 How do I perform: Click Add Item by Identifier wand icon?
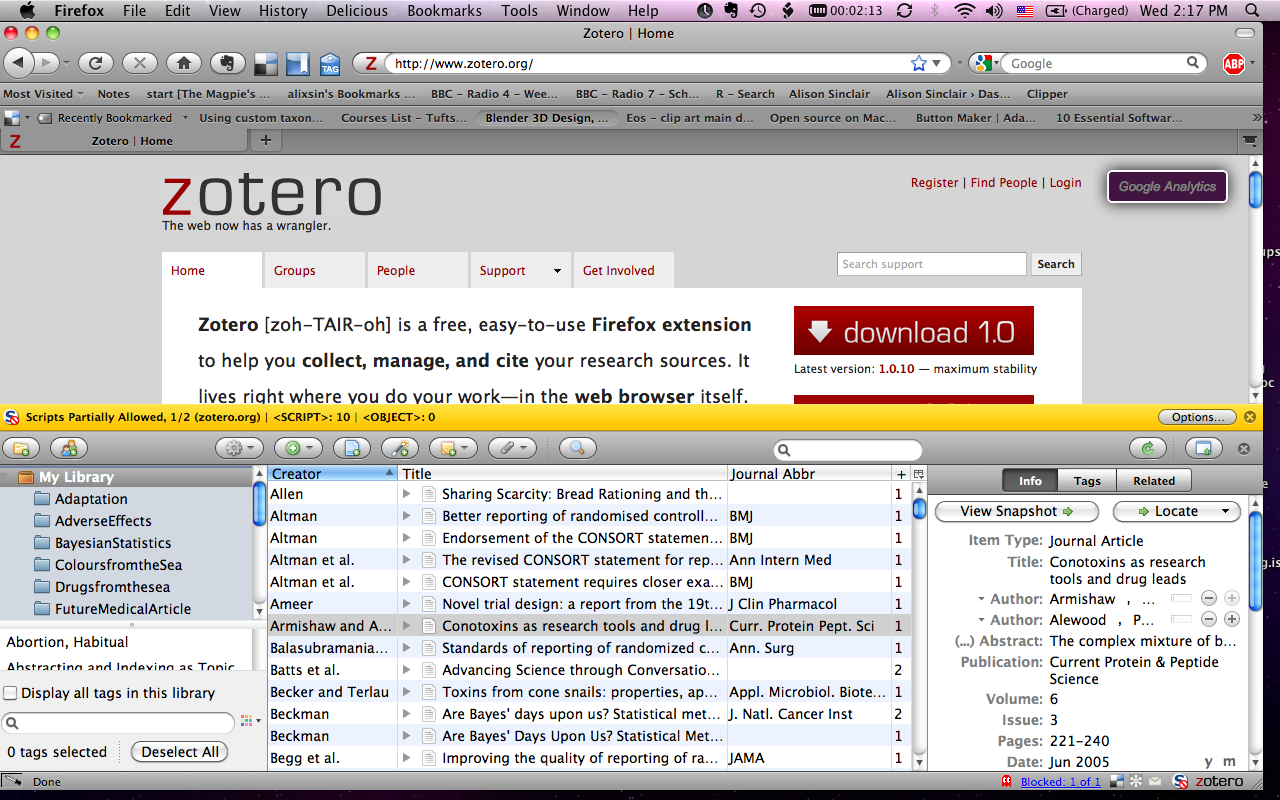coord(401,449)
